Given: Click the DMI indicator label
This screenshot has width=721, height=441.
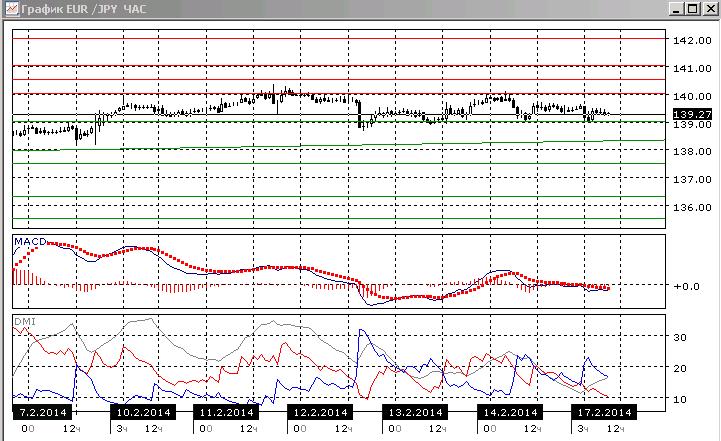Looking at the screenshot, I should pos(25,321).
